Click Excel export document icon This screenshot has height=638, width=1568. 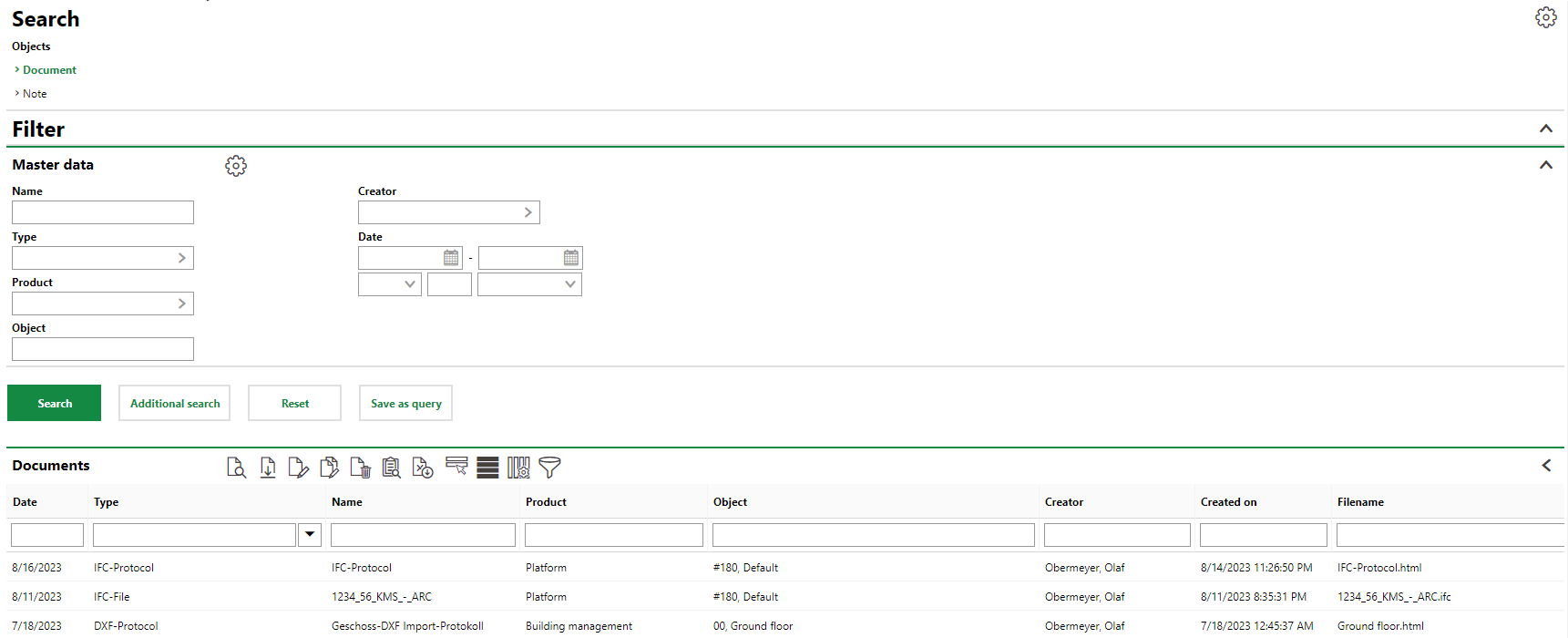click(x=422, y=468)
